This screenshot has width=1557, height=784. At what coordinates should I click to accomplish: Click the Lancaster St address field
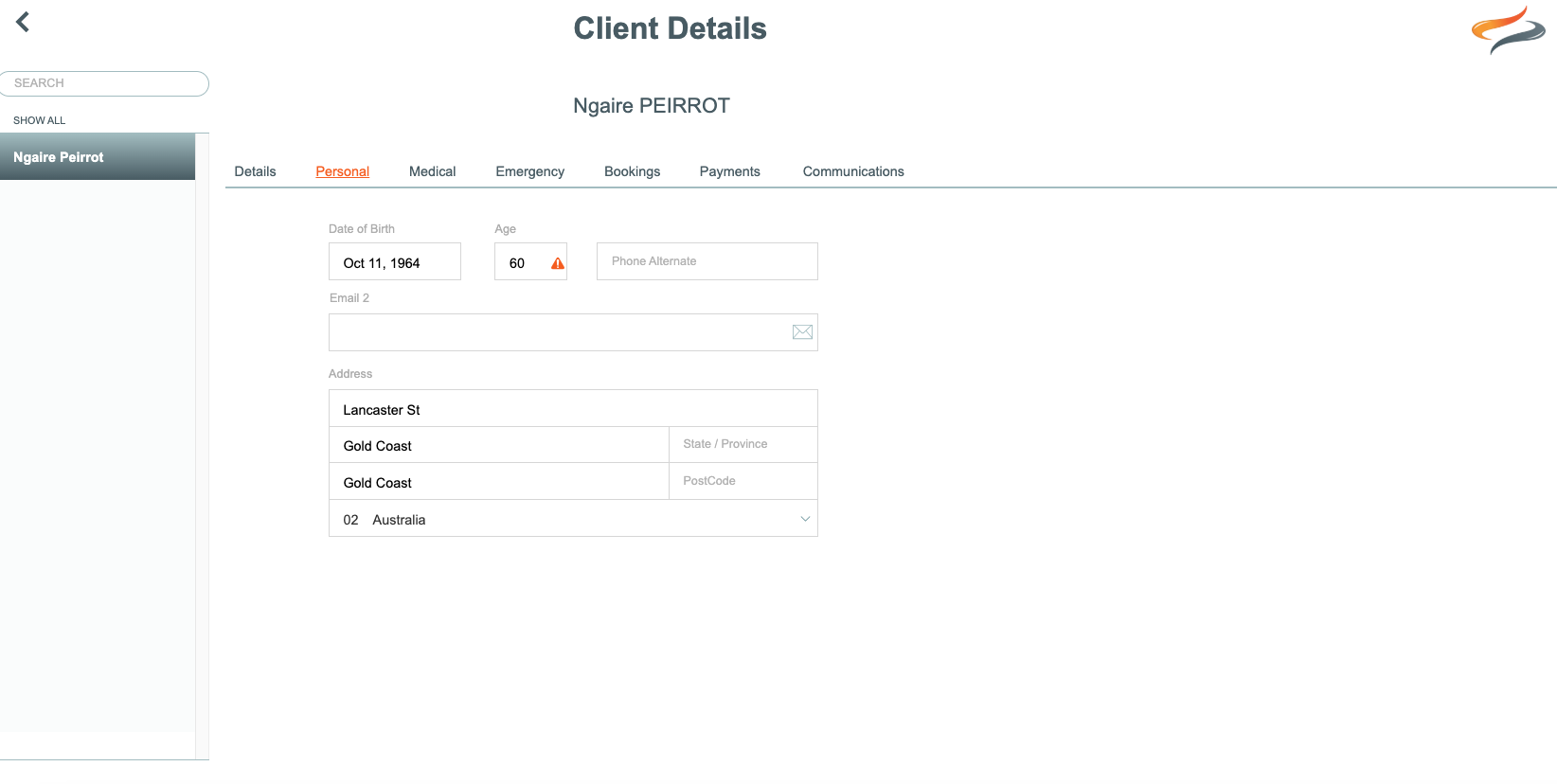pyautogui.click(x=573, y=409)
